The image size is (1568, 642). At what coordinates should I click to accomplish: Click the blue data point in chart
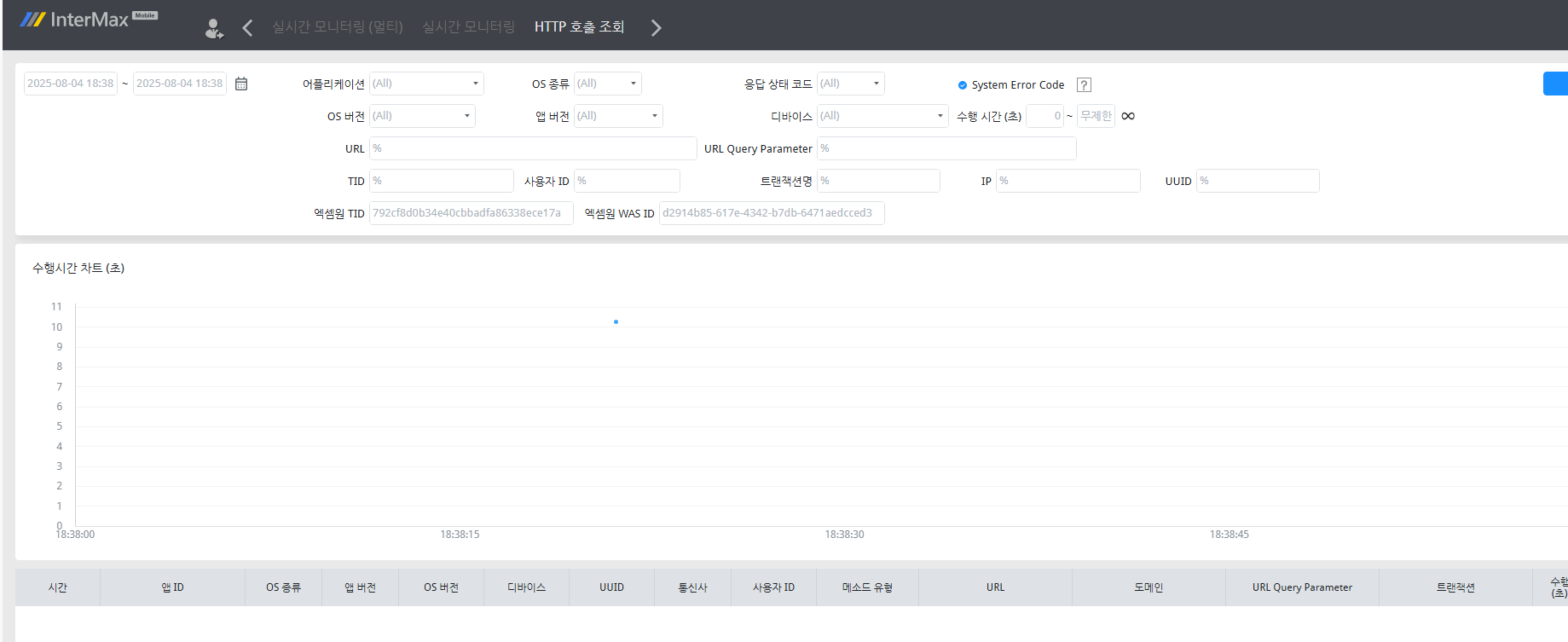(x=616, y=322)
